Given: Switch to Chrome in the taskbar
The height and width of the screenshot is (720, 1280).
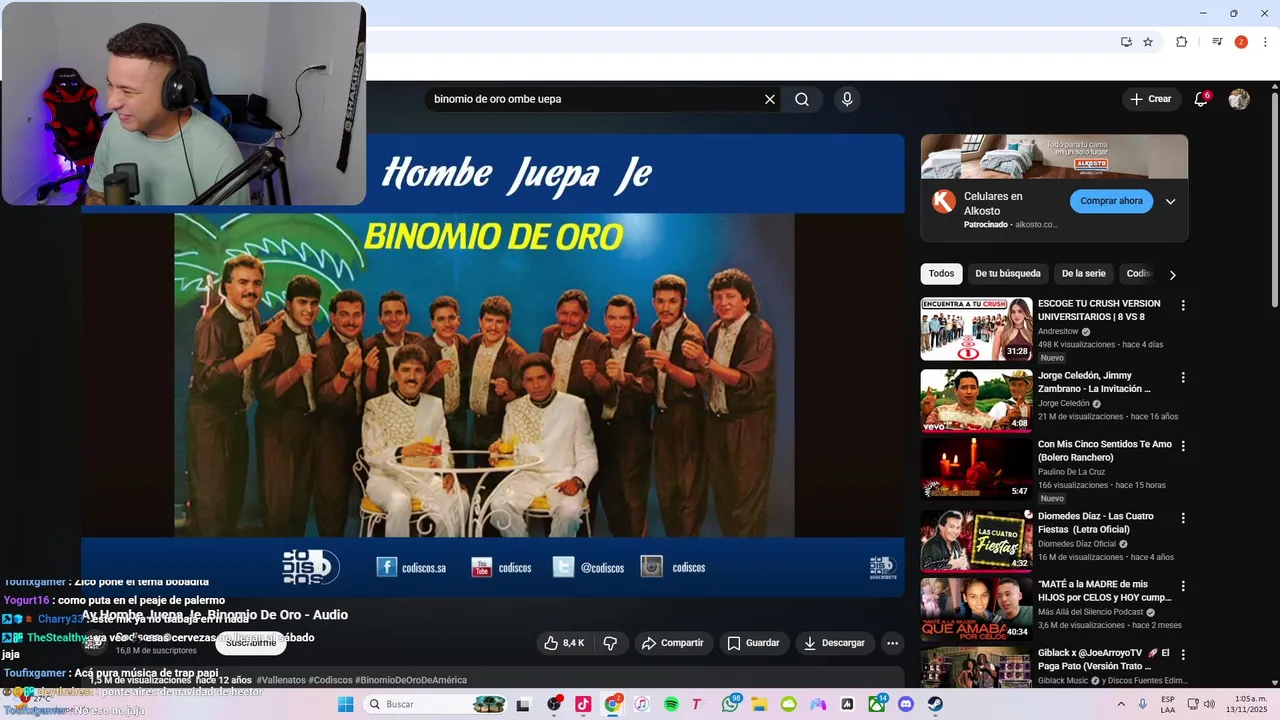Looking at the screenshot, I should point(613,704).
